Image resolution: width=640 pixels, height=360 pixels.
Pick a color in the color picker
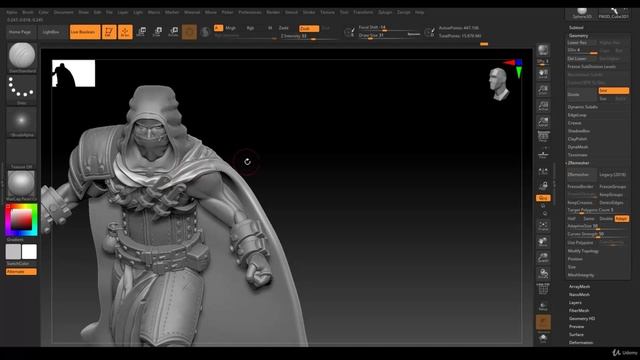[x=21, y=220]
